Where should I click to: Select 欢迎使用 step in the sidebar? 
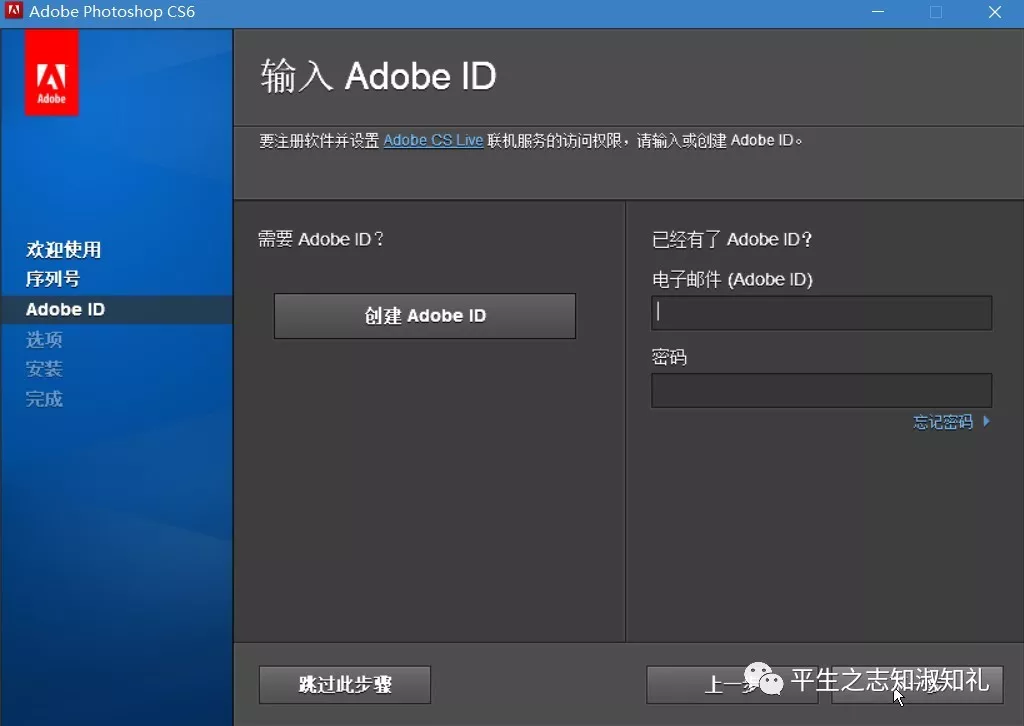(63, 249)
